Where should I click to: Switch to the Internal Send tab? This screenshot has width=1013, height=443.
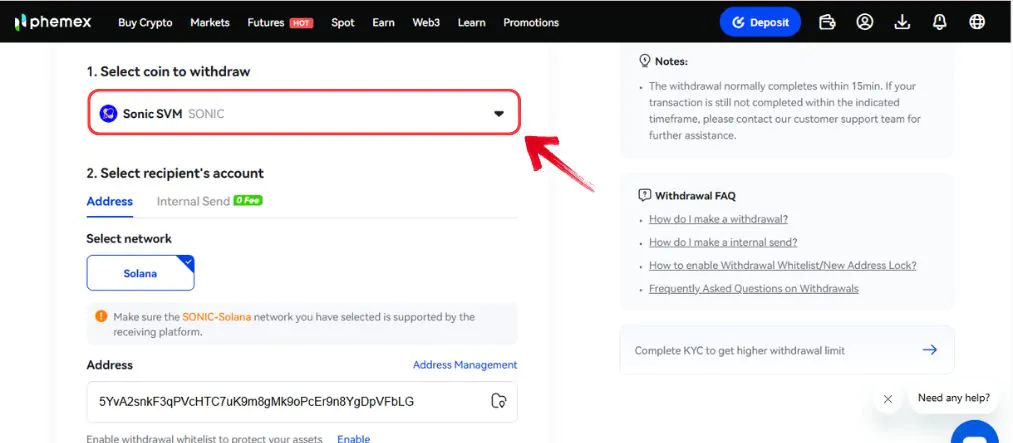(x=193, y=201)
